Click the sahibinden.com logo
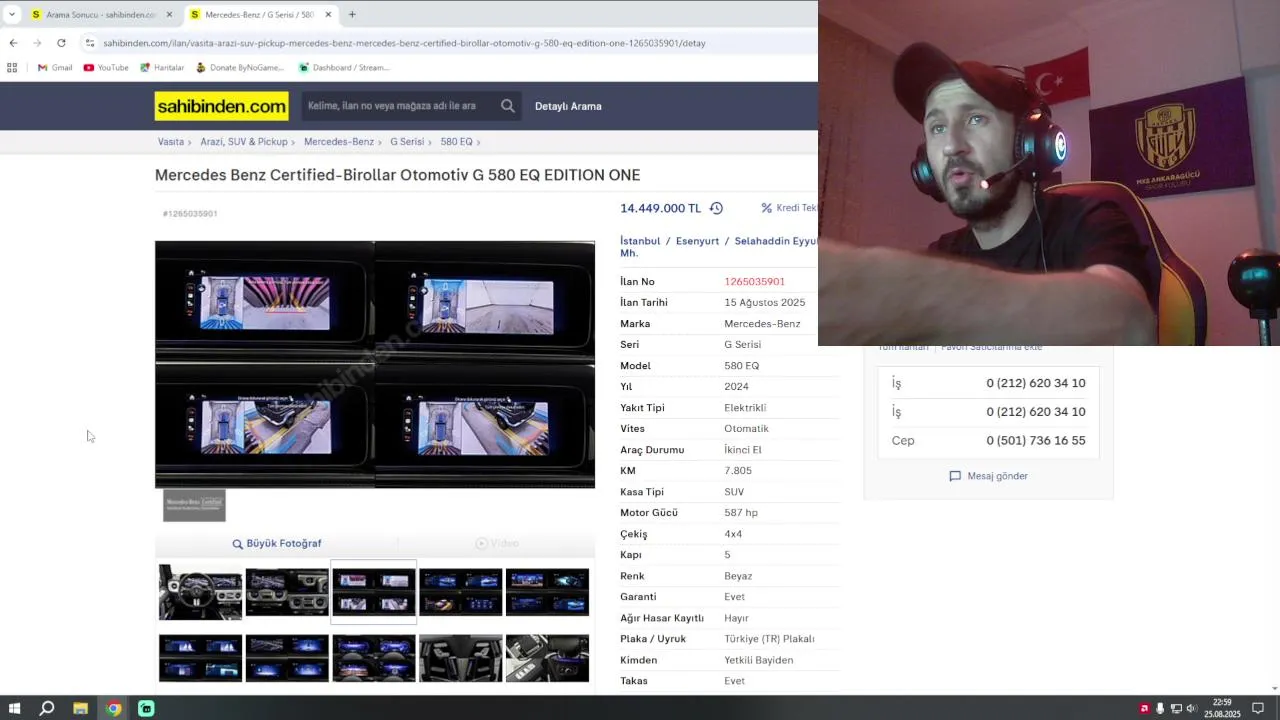The image size is (1280, 720). point(221,106)
